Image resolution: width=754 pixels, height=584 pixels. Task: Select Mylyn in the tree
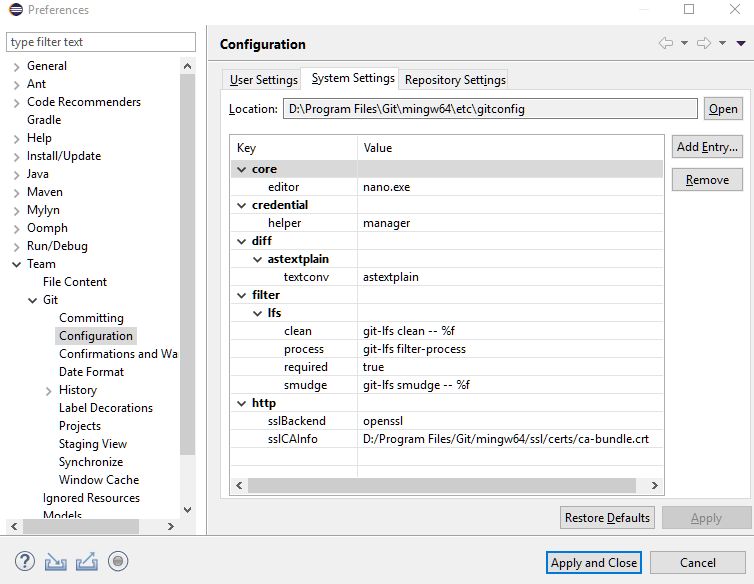coord(43,210)
